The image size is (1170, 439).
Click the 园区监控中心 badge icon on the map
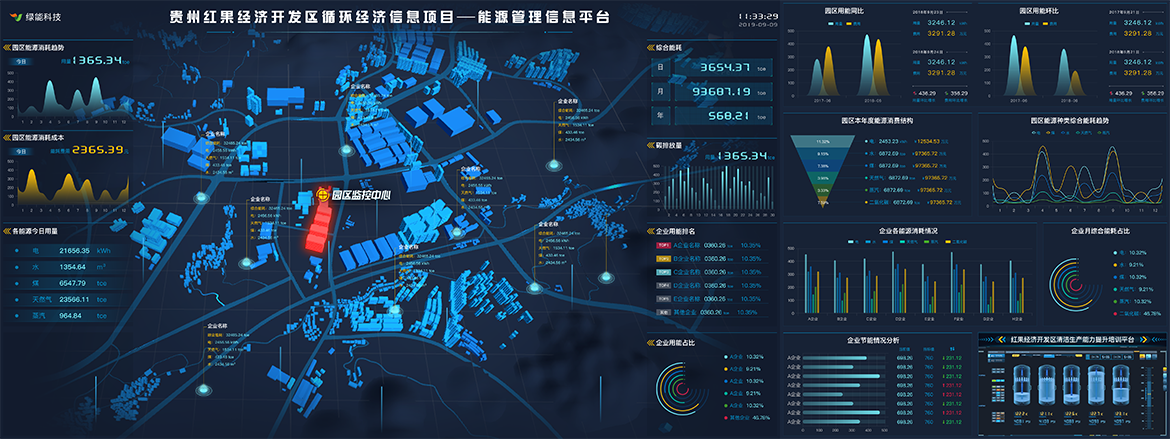[x=322, y=196]
